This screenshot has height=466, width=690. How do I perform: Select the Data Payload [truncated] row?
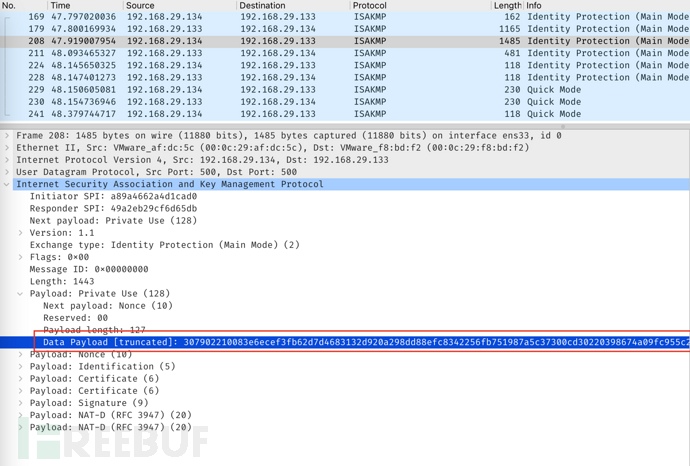tap(345, 342)
